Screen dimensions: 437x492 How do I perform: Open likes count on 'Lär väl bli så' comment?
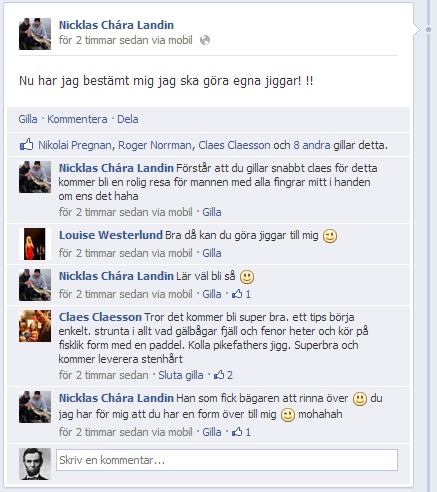[x=242, y=294]
